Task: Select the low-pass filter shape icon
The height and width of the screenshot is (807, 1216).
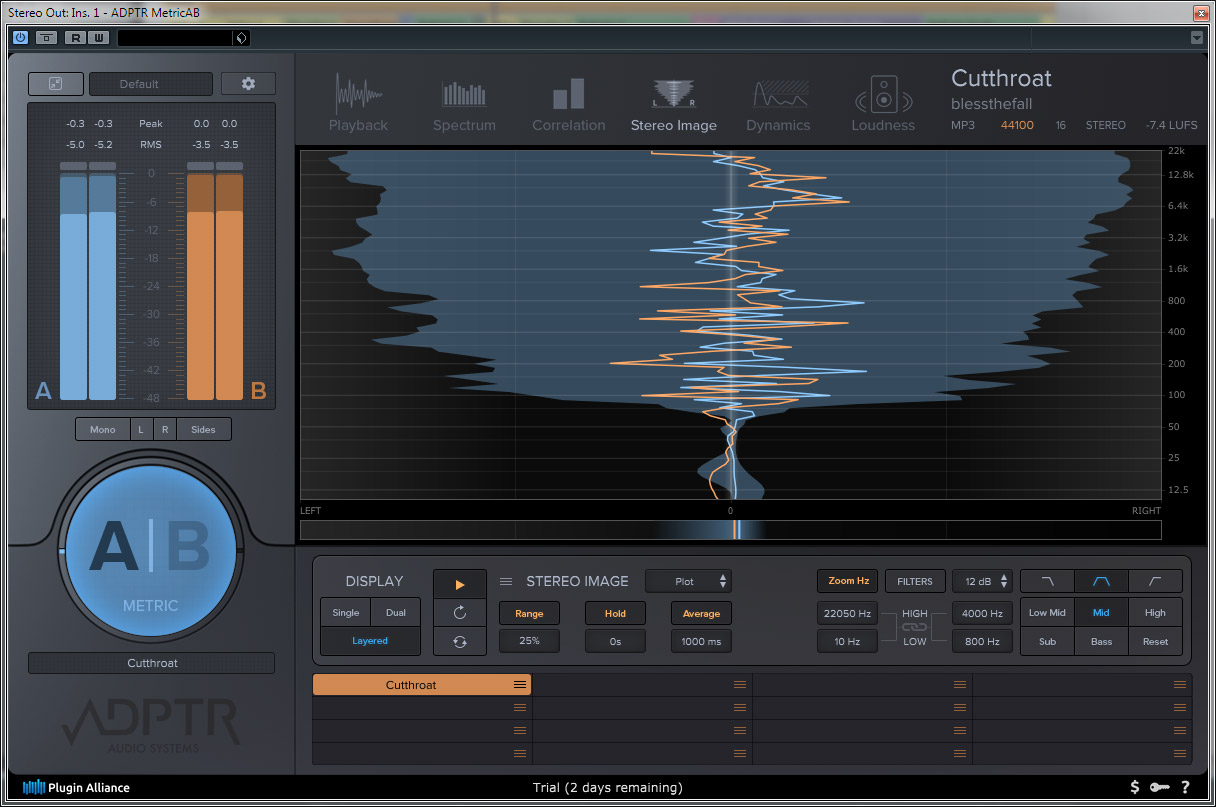Action: point(1047,581)
